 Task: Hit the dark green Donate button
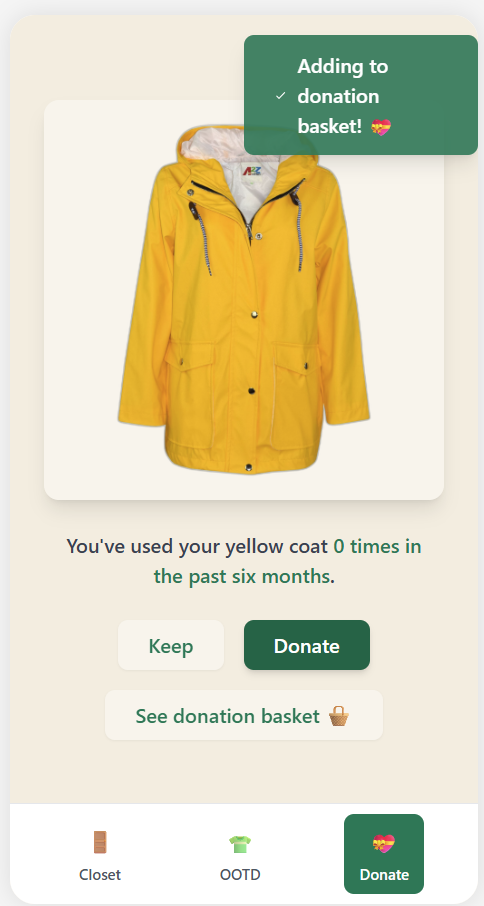click(x=307, y=645)
